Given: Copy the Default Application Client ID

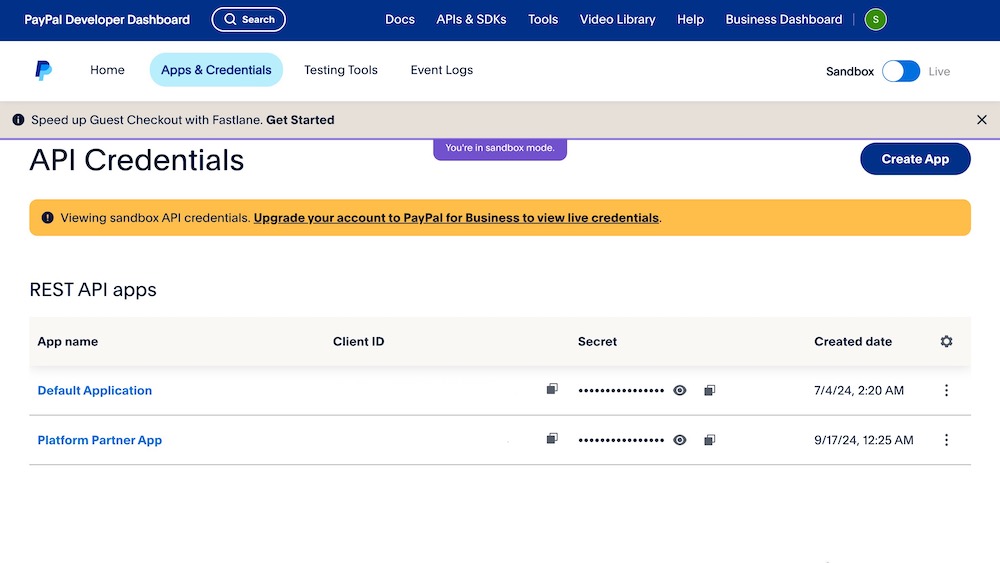Looking at the screenshot, I should click(552, 389).
